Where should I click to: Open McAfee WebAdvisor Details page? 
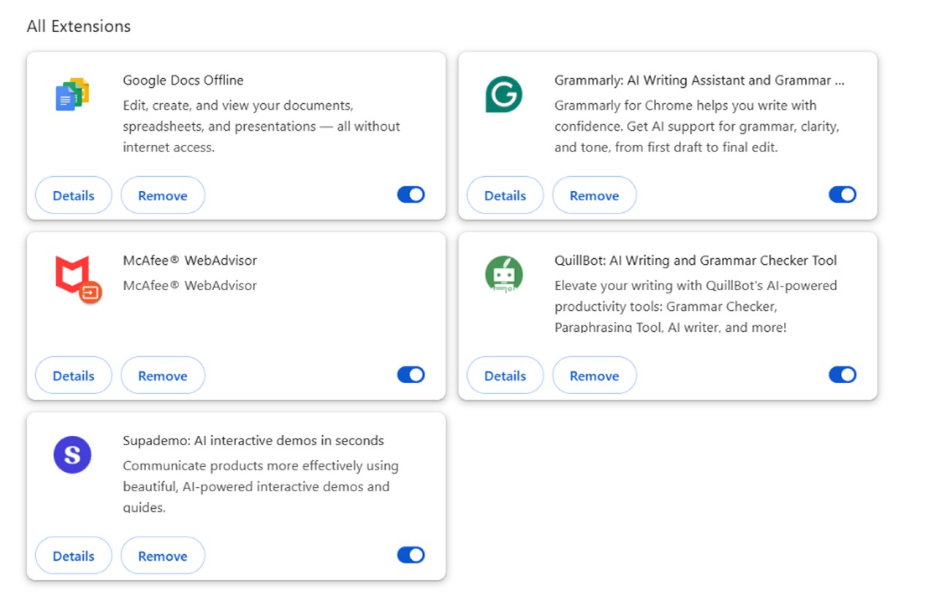click(73, 376)
